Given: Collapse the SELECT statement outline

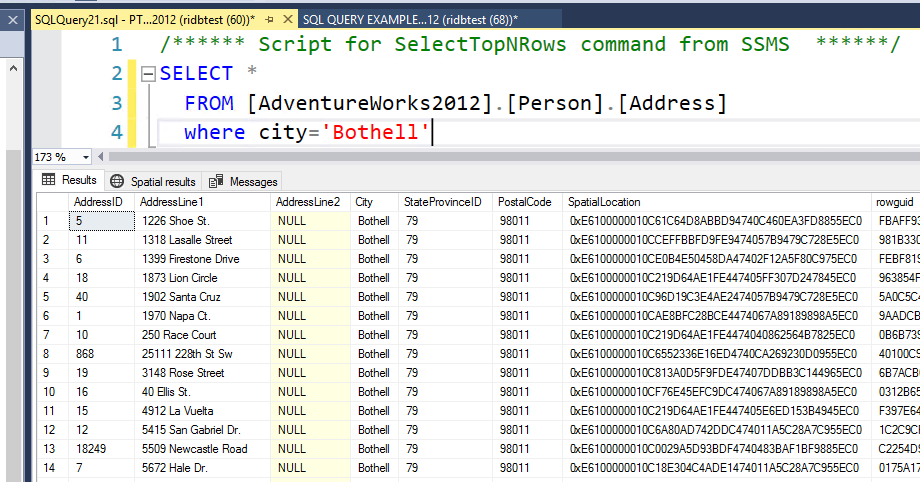Looking at the screenshot, I should click(148, 74).
